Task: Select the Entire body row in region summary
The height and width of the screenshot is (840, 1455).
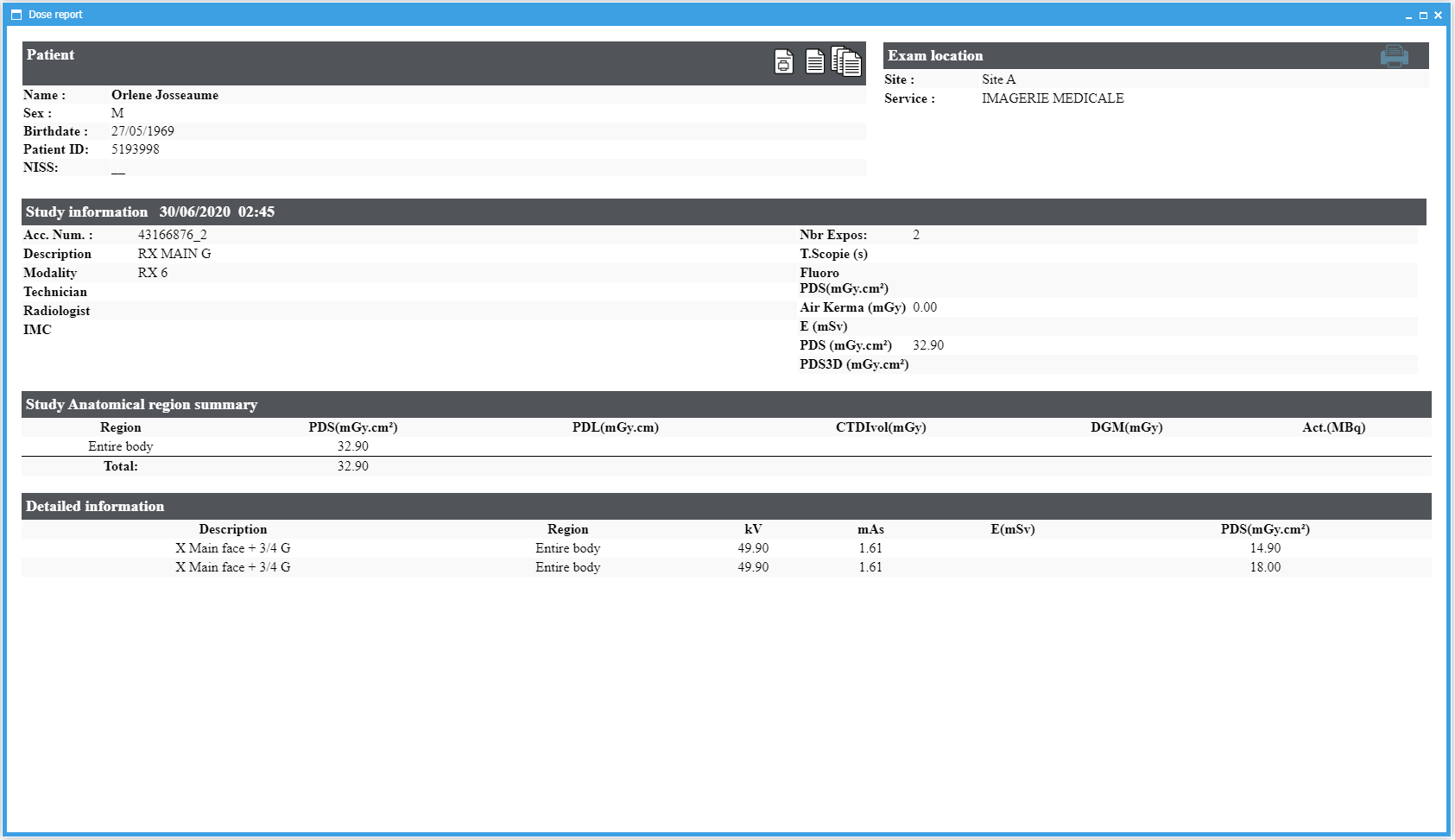Action: click(x=121, y=446)
